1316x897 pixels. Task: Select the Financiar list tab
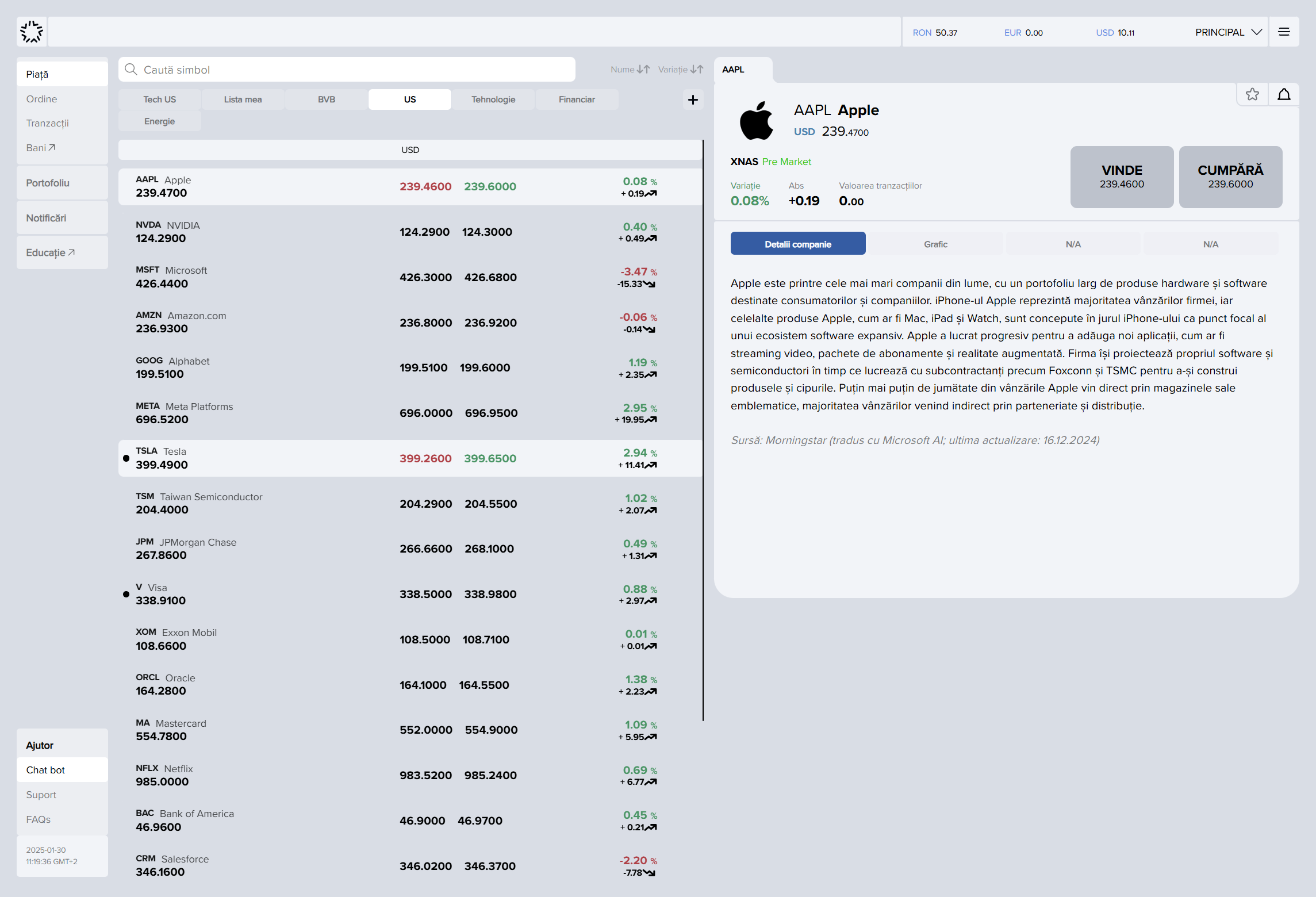[577, 99]
